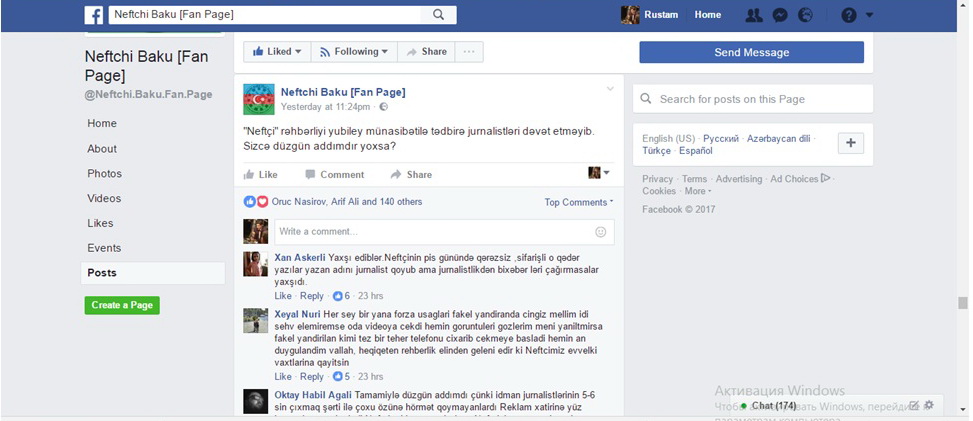The height and width of the screenshot is (421, 973).
Task: Open the more options ellipsis button
Action: coord(469,52)
